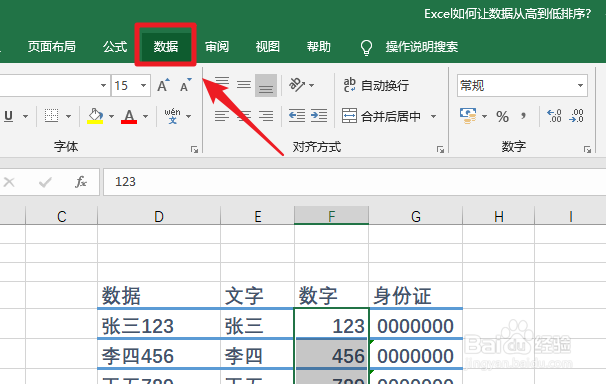This screenshot has width=606, height=384.
Task: Click the 操作说明搜索 search box
Action: pyautogui.click(x=422, y=47)
